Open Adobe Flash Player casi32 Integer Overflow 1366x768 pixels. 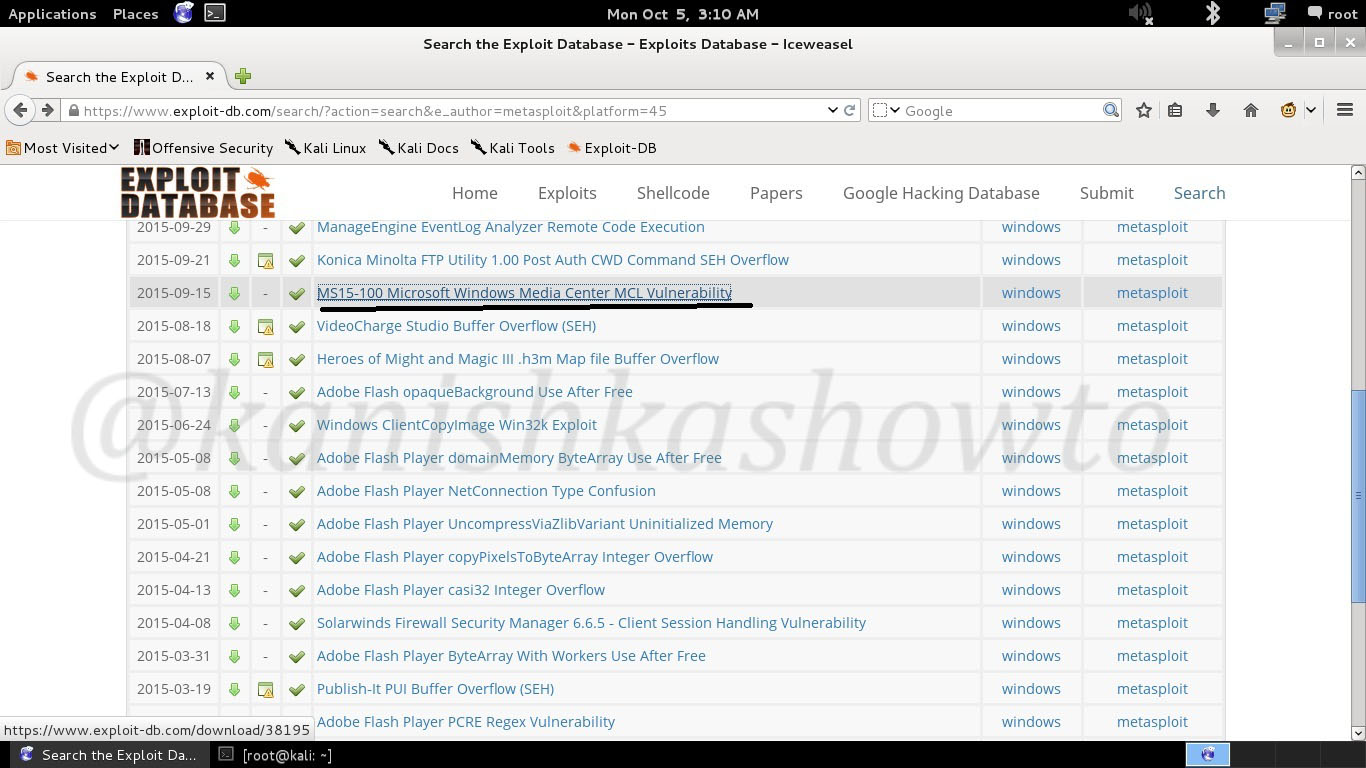pos(461,590)
